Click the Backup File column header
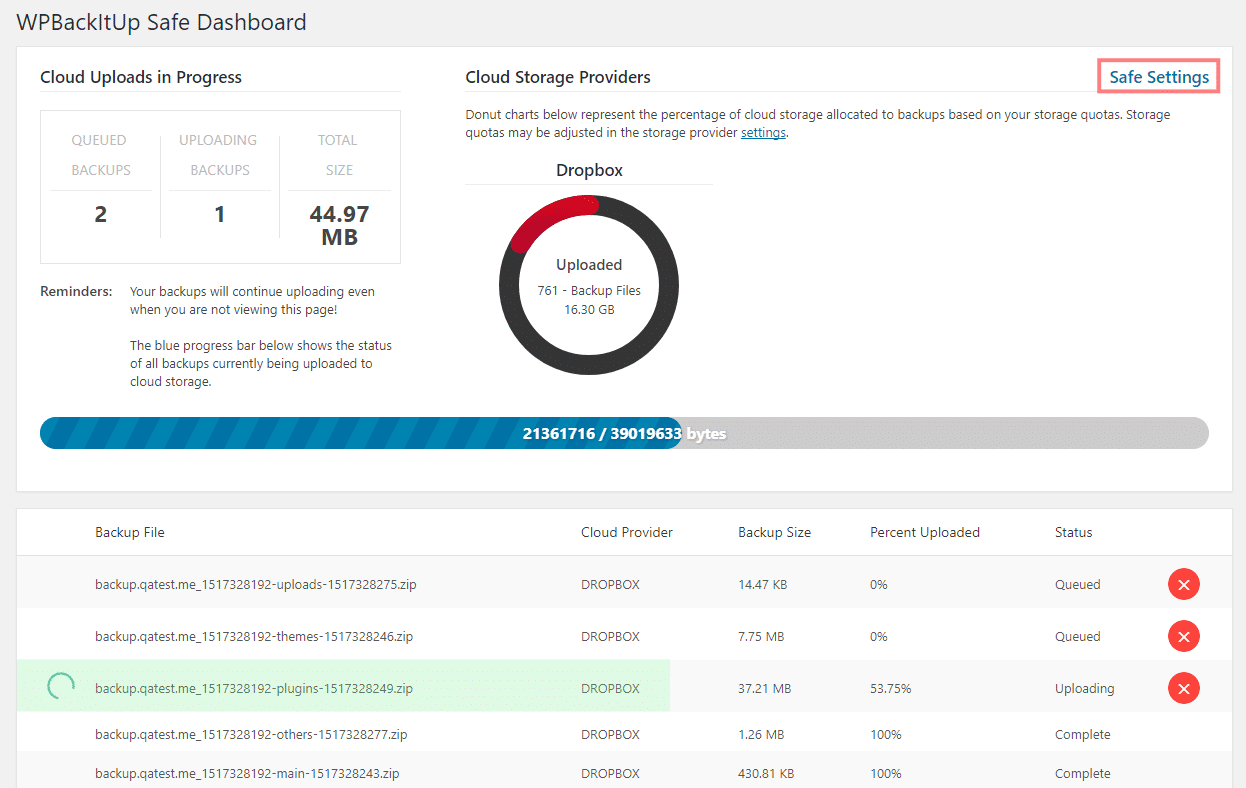The height and width of the screenshot is (788, 1246). pos(130,532)
